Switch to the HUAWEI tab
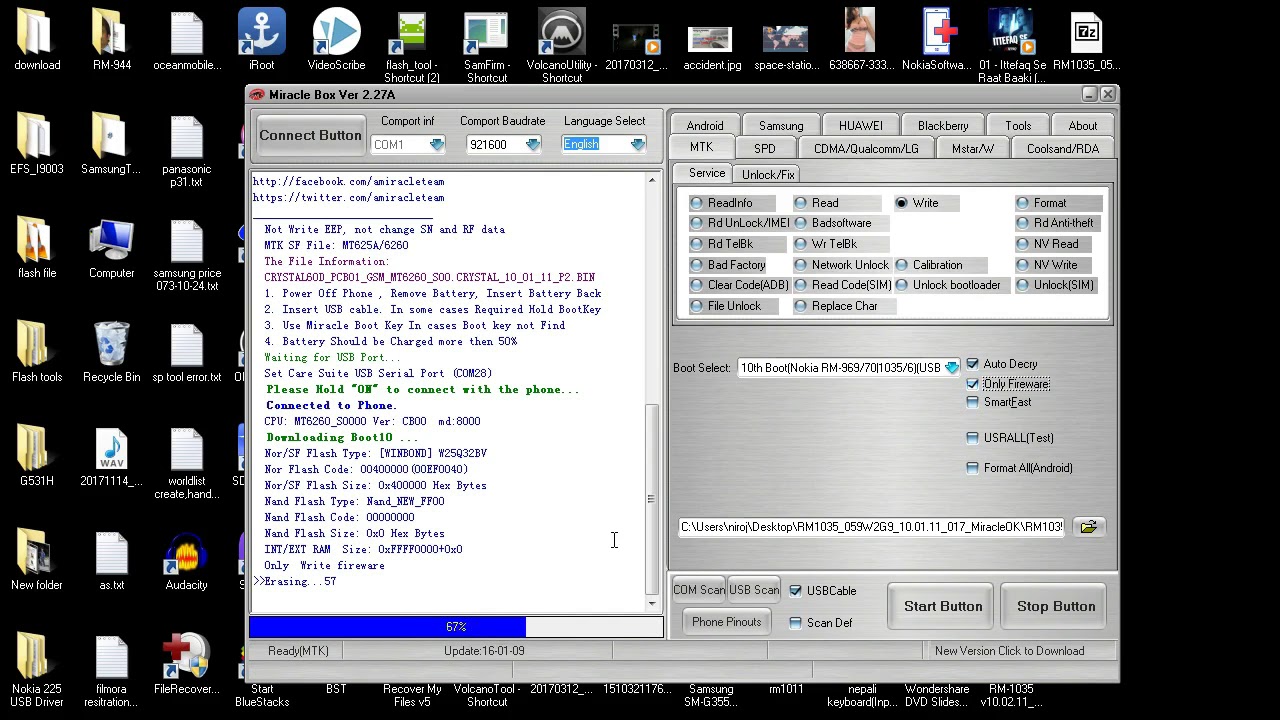The width and height of the screenshot is (1280, 720). coord(861,126)
